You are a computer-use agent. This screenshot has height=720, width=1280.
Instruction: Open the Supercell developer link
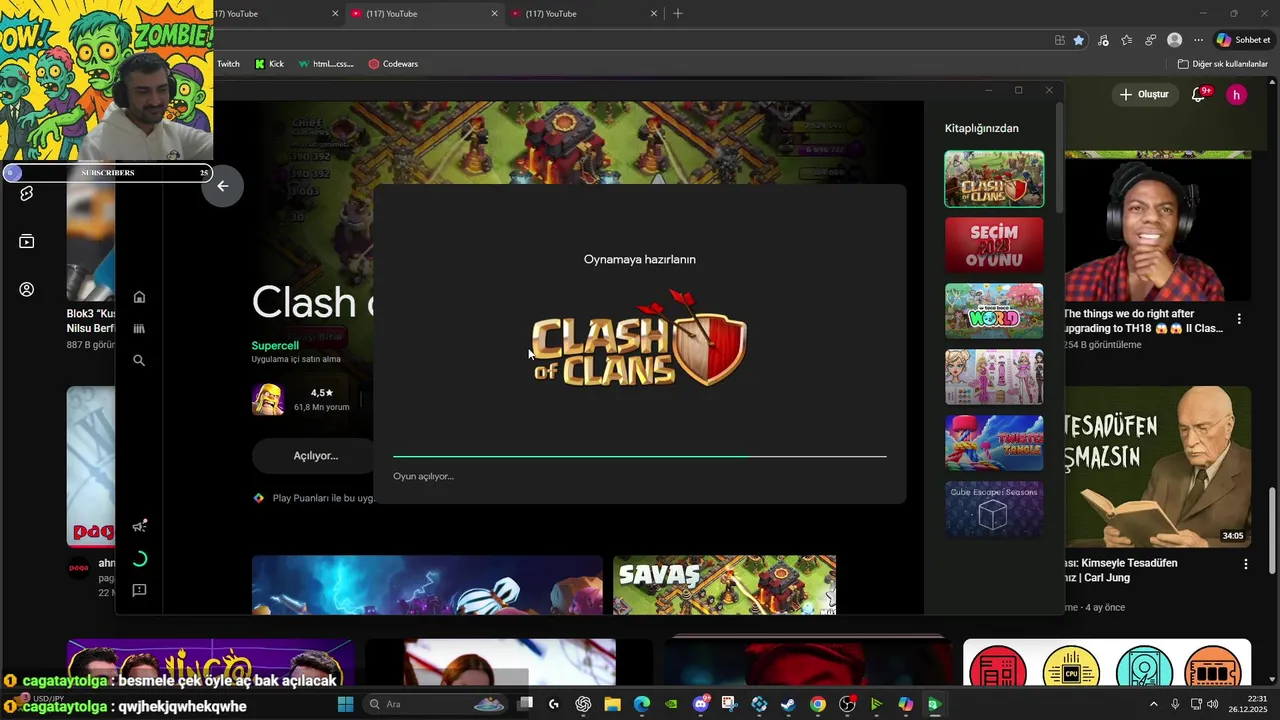tap(275, 345)
